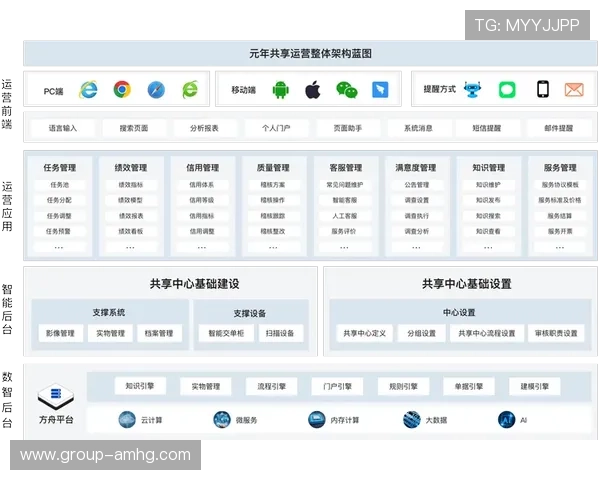
Task: Click the WeChat chat bubbles icon
Action: coord(347,90)
